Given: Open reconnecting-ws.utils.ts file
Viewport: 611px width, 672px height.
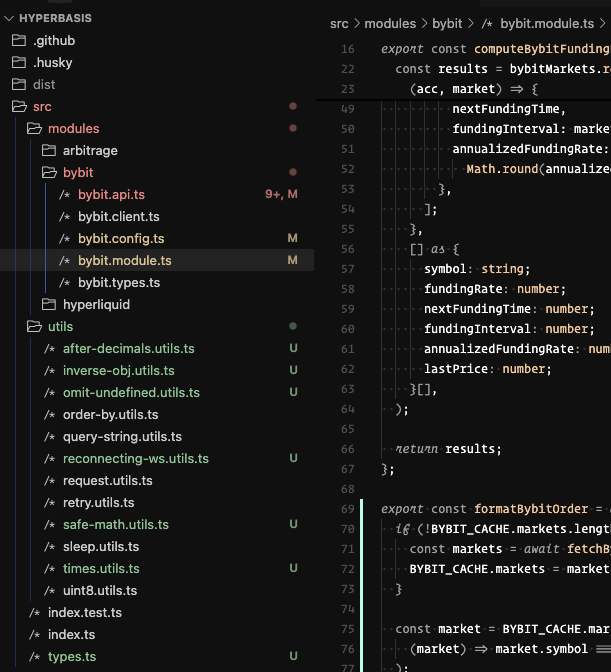Looking at the screenshot, I should (x=136, y=459).
